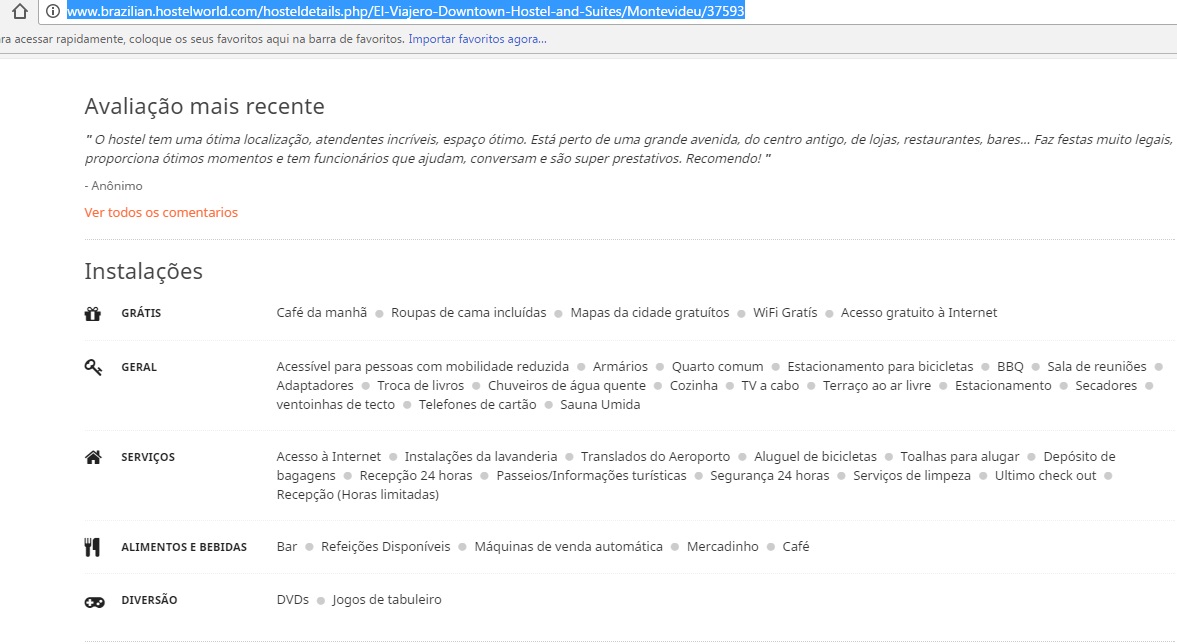Click 'Serviços de limpeza'
Screen dimensions: 1177x644
(912, 475)
